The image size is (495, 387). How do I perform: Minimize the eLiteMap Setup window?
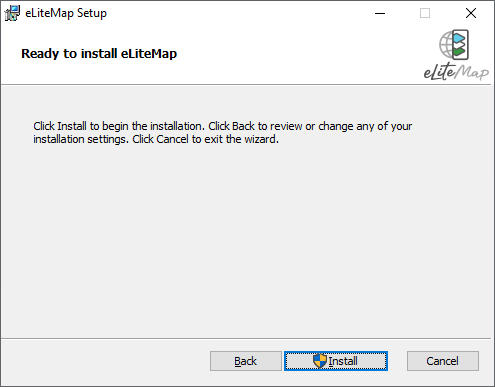[x=380, y=13]
